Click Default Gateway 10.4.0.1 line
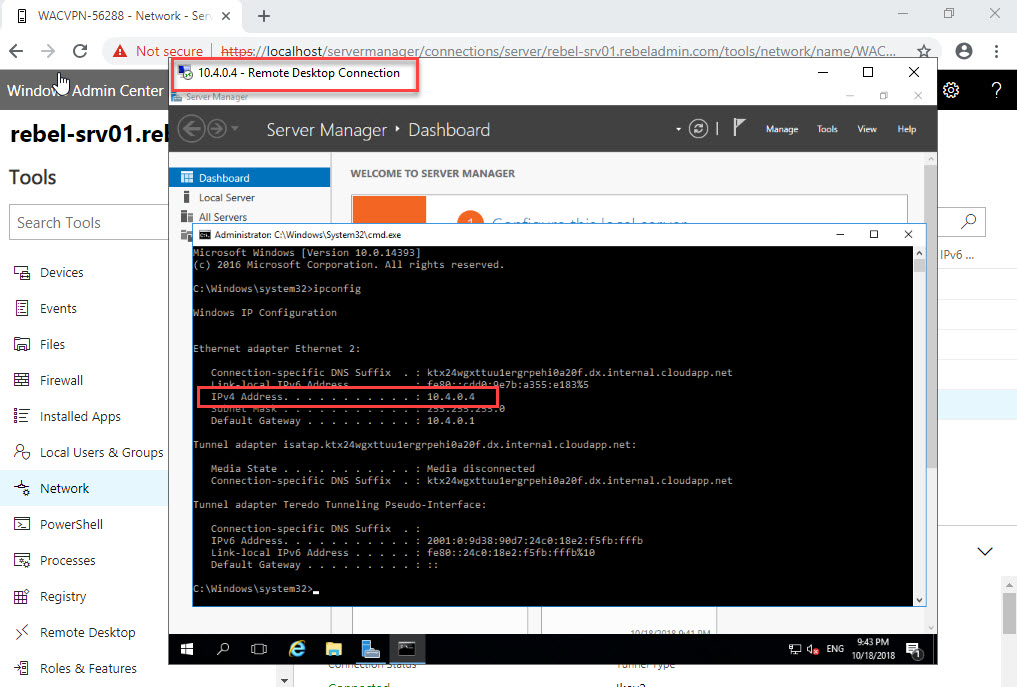This screenshot has height=687, width=1017. 342,421
